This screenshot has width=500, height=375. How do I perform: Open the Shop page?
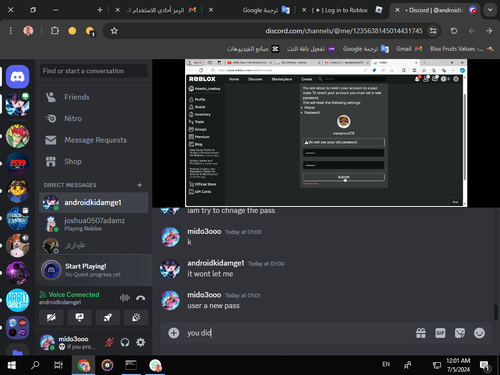click(93, 162)
